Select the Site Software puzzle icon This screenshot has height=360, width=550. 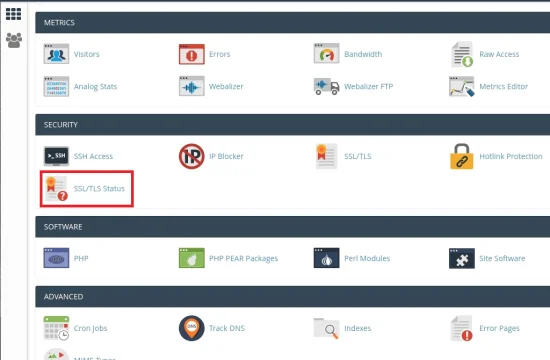462,258
